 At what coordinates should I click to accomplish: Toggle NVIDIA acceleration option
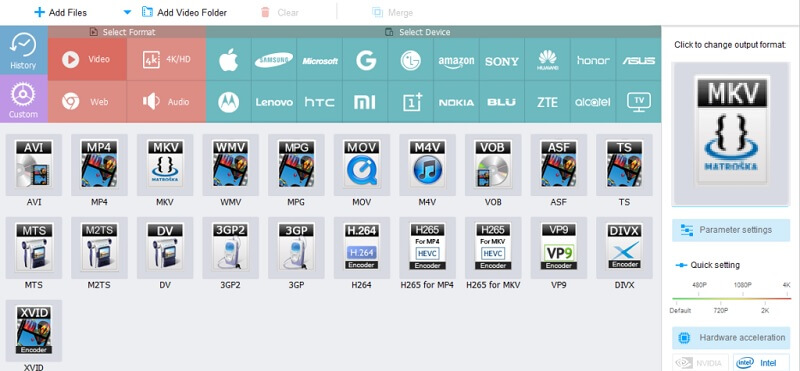coord(700,363)
